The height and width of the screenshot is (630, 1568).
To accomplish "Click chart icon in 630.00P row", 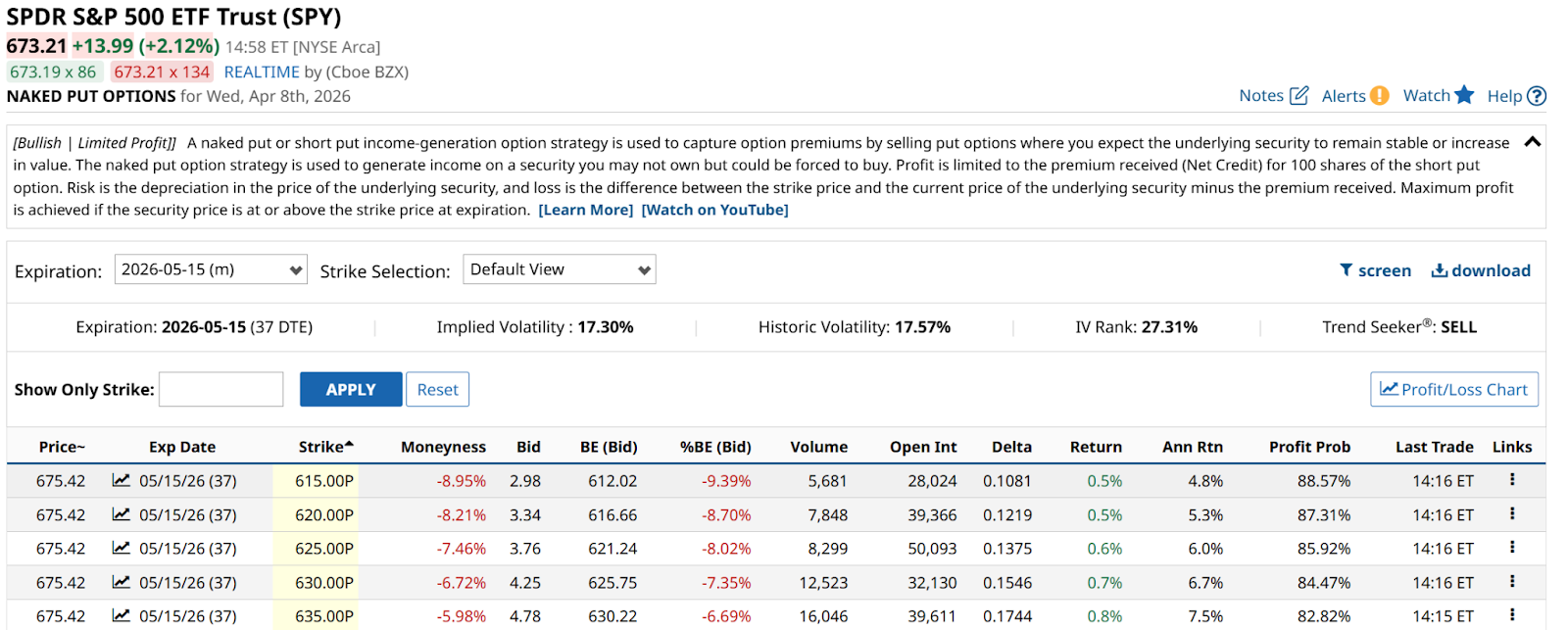I will click(x=122, y=582).
